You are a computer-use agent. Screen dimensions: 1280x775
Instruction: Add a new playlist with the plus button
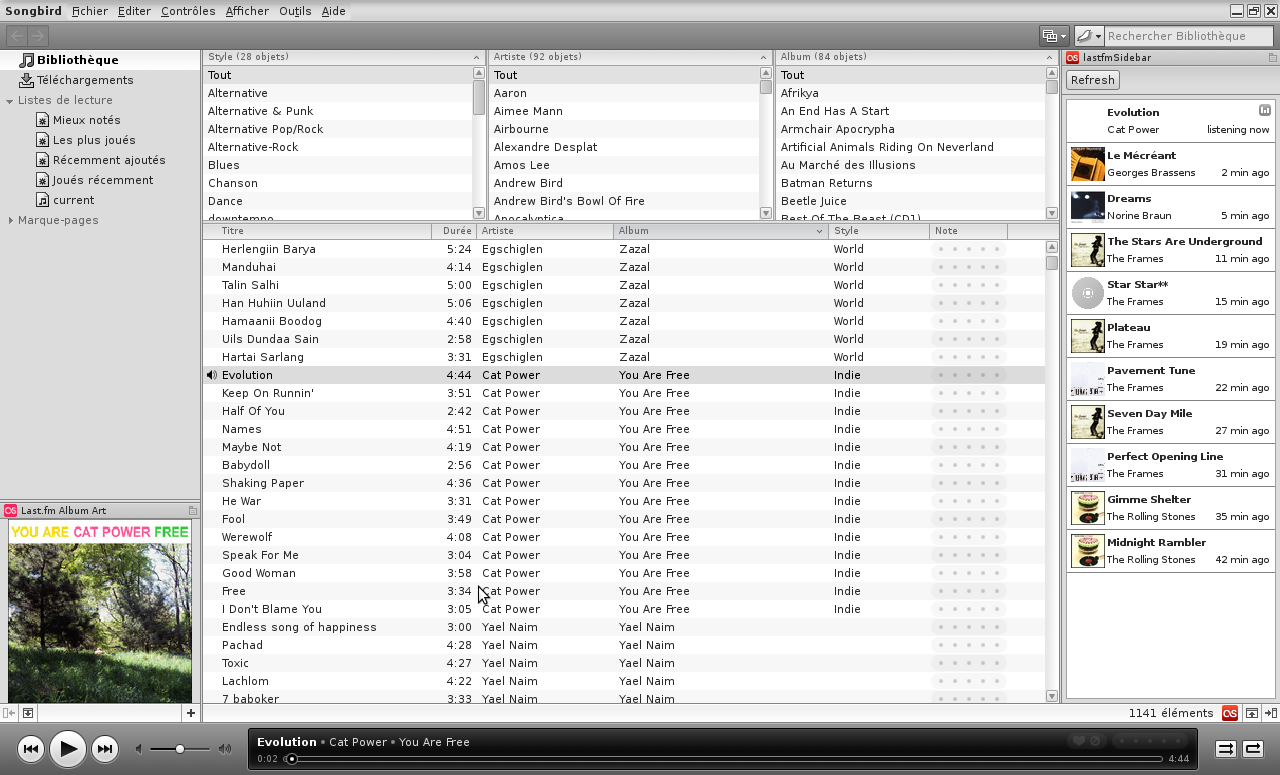[x=190, y=713]
